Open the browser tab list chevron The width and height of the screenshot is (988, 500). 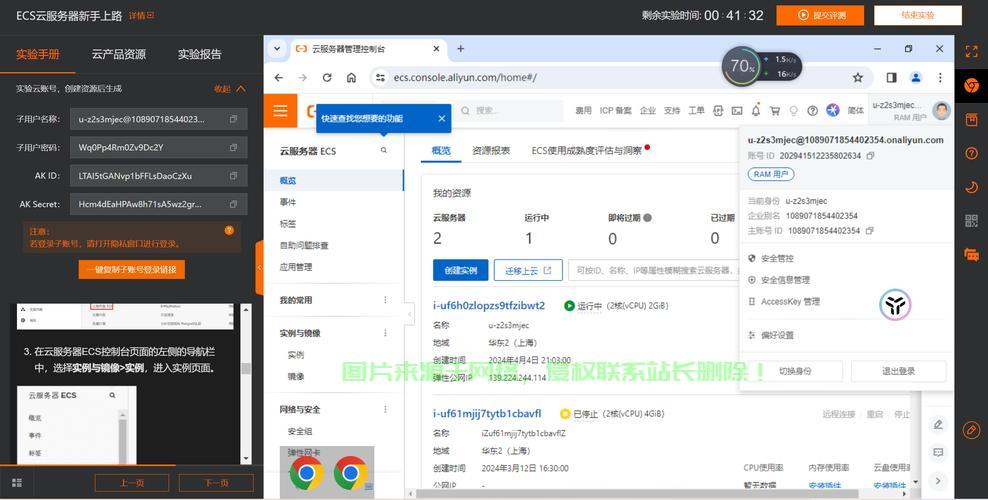(277, 48)
